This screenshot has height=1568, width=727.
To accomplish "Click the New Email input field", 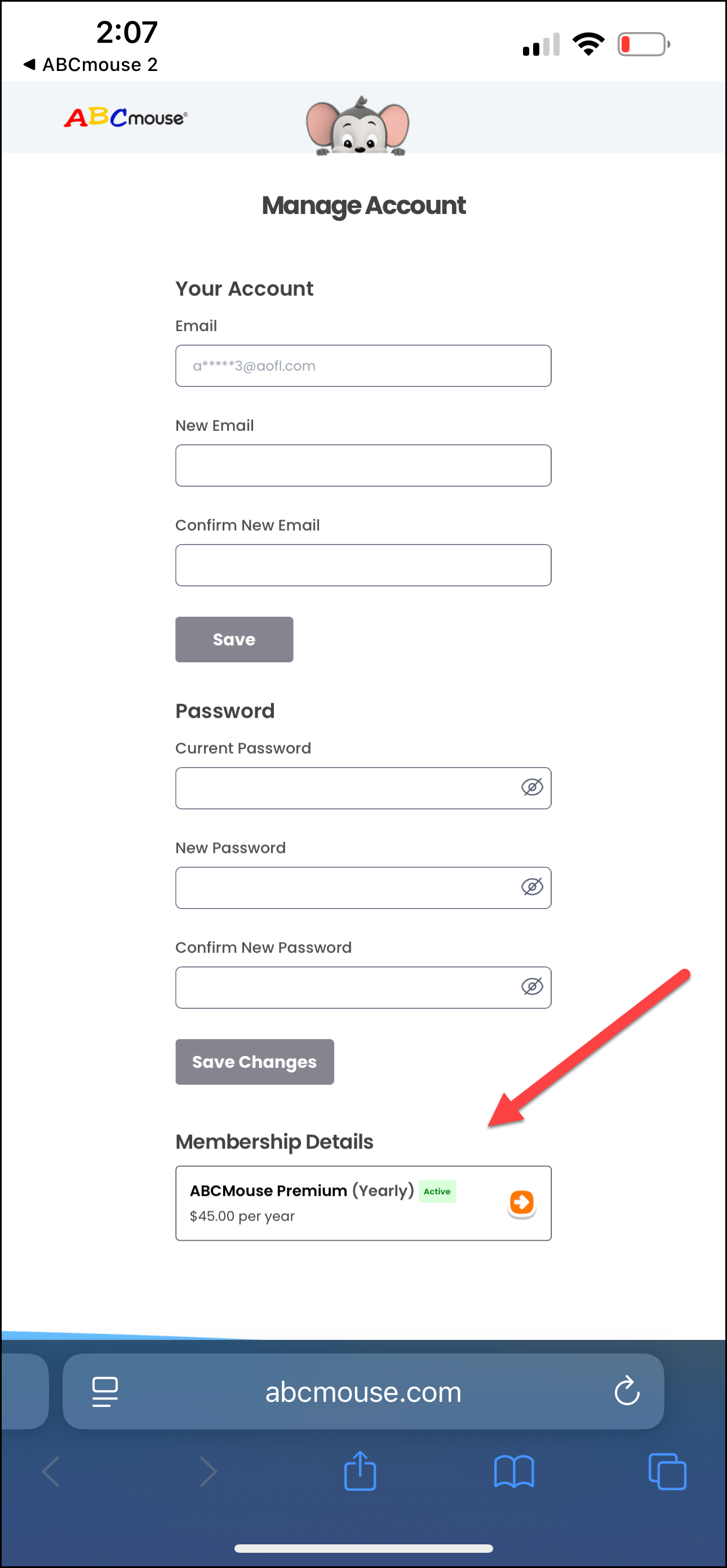I will point(363,465).
